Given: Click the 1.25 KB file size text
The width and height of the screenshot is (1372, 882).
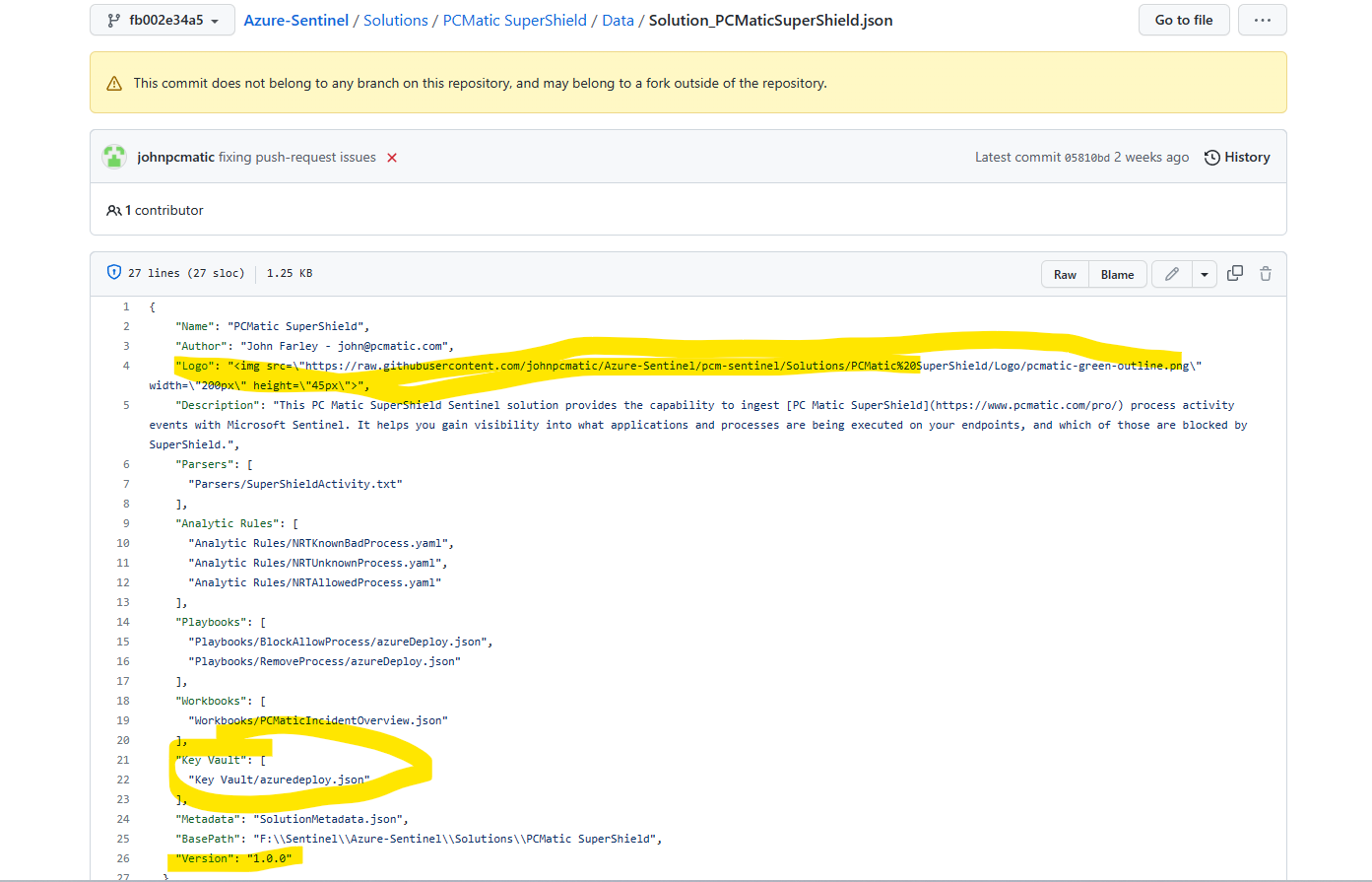Looking at the screenshot, I should [x=290, y=273].
